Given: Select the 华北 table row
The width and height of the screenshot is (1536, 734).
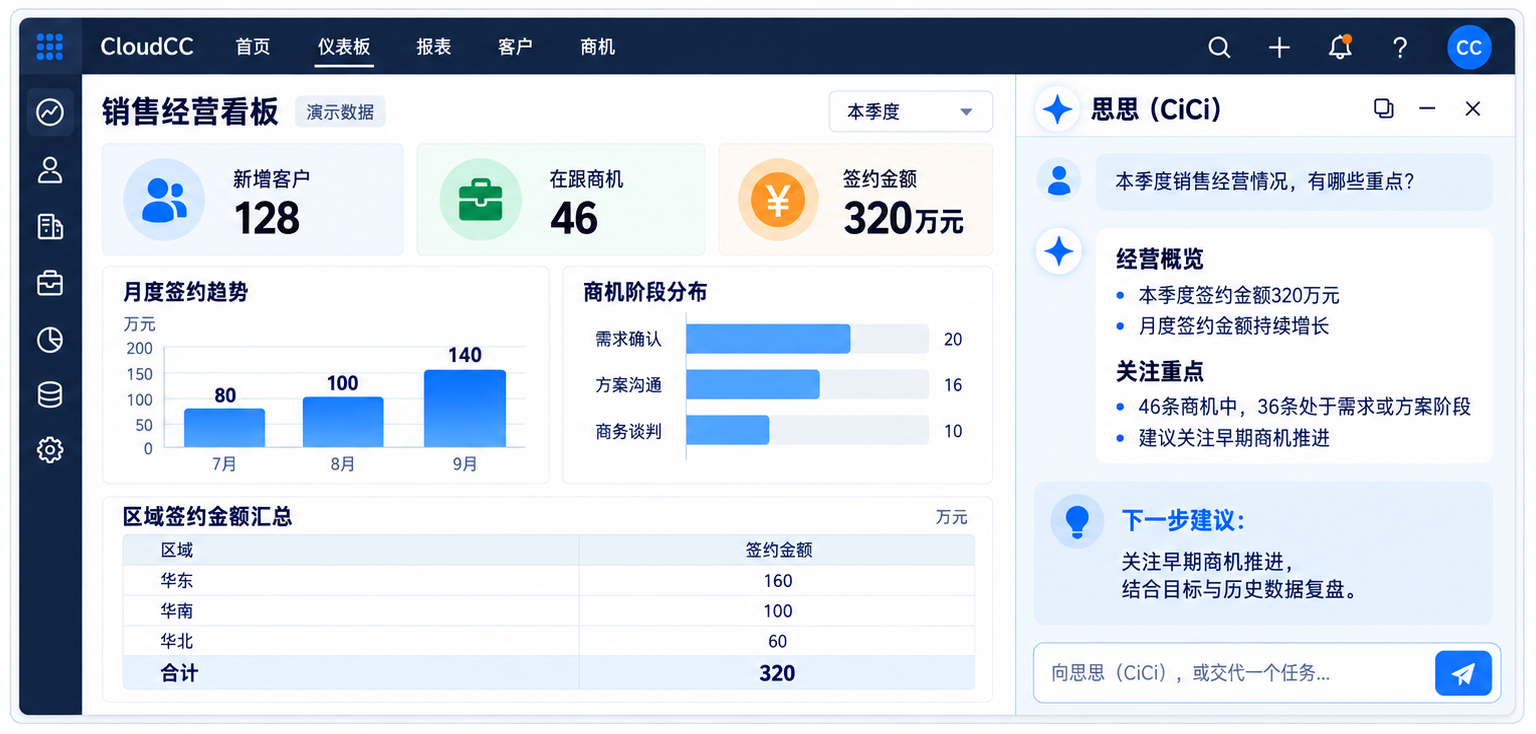Looking at the screenshot, I should tap(548, 641).
